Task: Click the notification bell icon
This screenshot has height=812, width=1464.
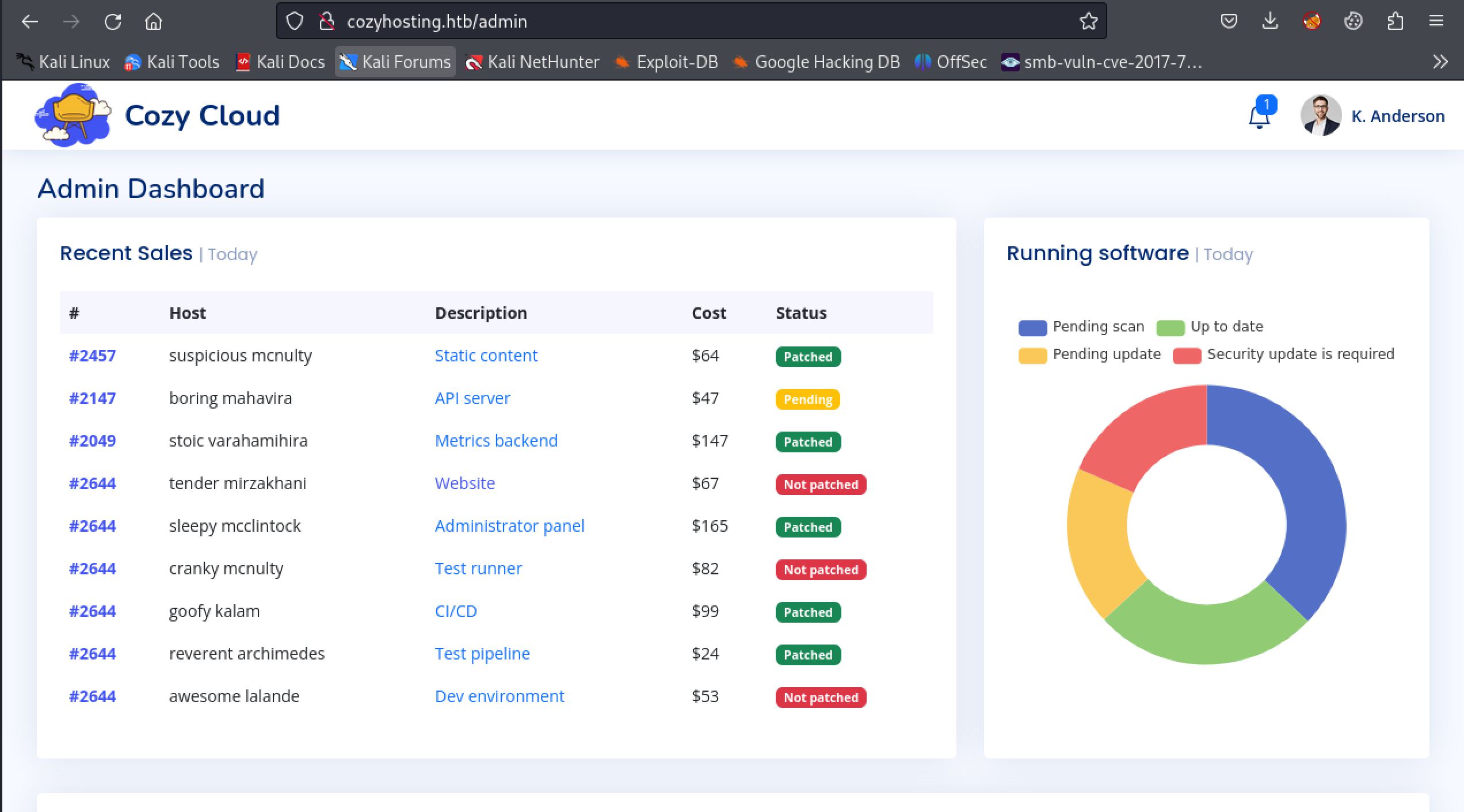Action: click(1259, 117)
